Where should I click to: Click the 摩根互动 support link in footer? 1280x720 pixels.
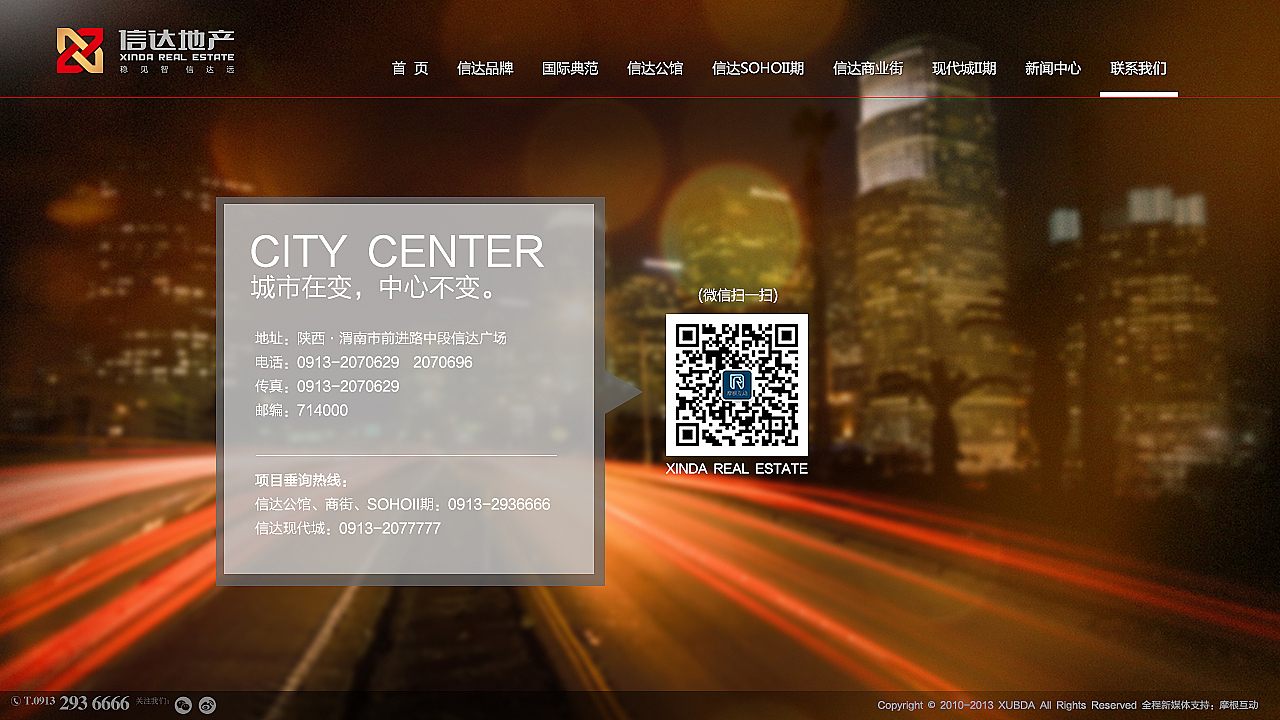[x=1238, y=705]
